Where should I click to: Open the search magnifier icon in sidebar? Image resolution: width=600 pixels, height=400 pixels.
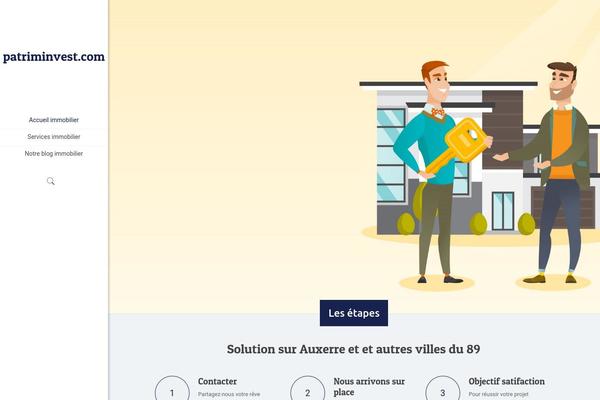coord(51,181)
